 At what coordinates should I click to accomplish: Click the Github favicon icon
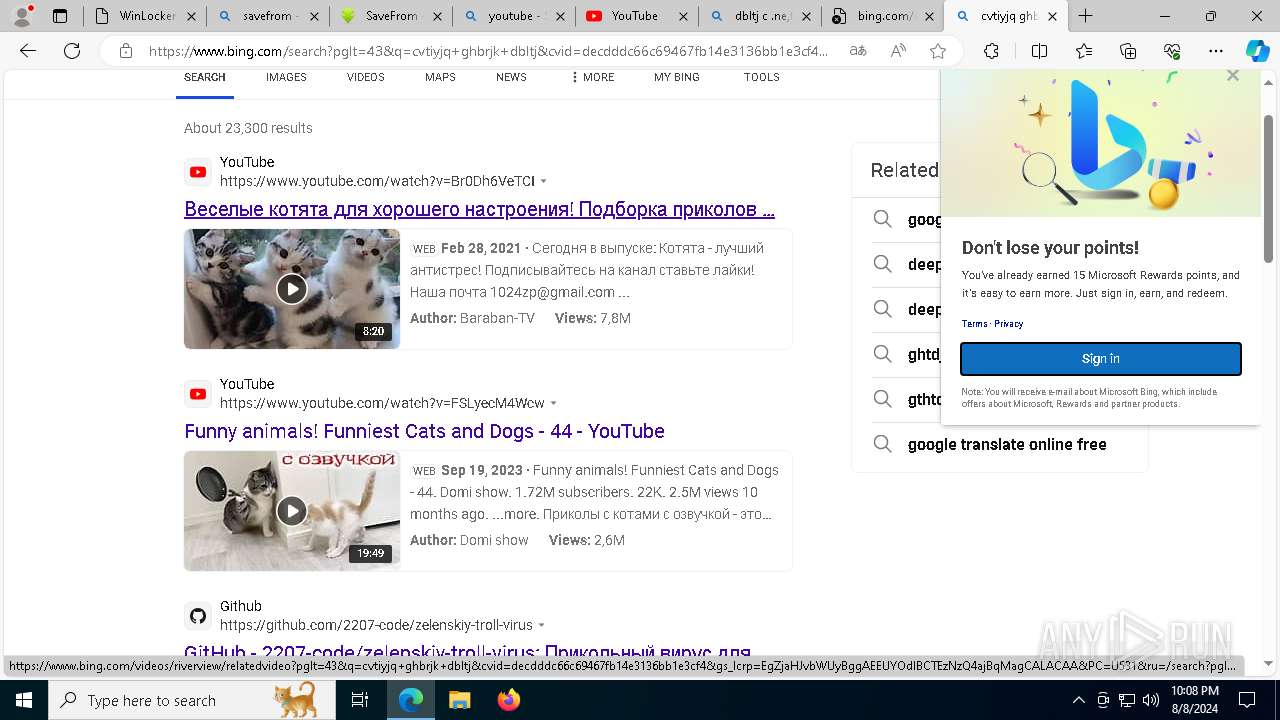[198, 616]
